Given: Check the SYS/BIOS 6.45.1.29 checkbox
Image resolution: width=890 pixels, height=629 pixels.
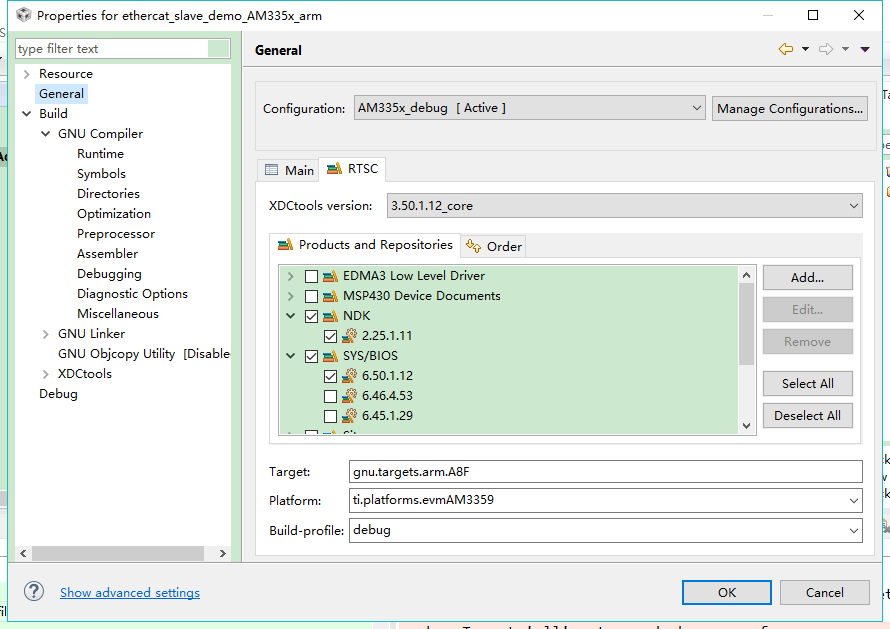Looking at the screenshot, I should 331,416.
